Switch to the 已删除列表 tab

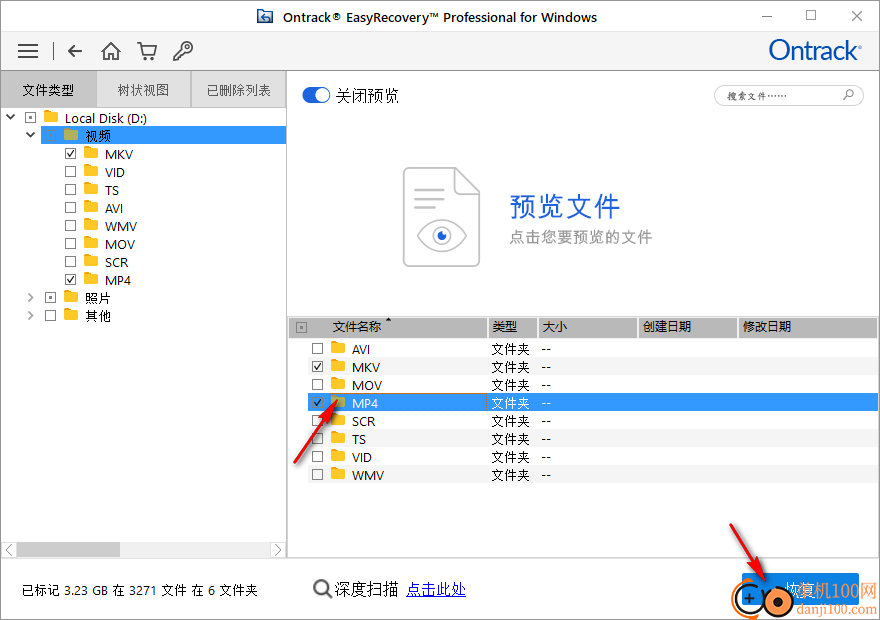(239, 89)
